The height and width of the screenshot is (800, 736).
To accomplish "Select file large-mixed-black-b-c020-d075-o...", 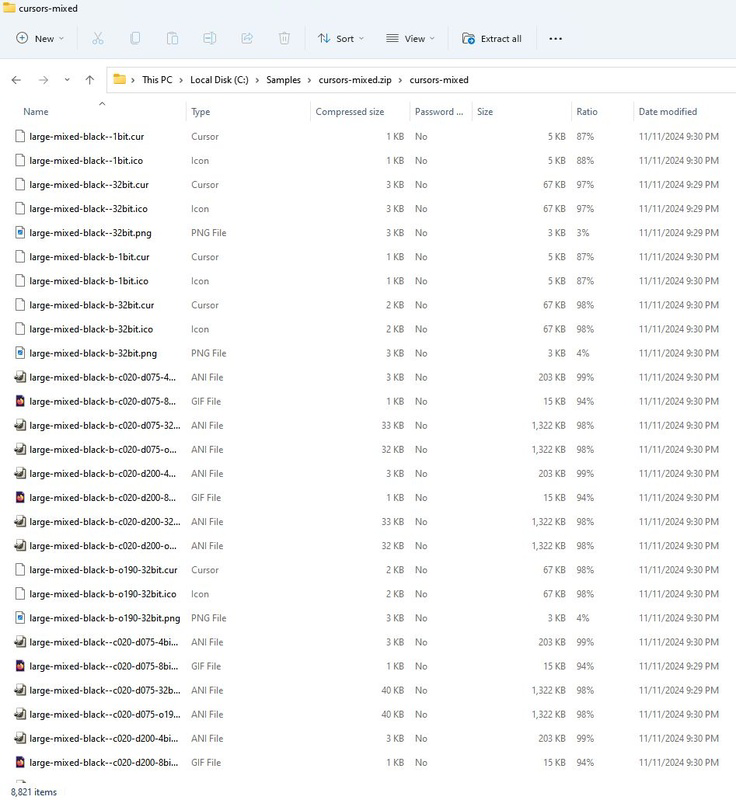I will [103, 449].
